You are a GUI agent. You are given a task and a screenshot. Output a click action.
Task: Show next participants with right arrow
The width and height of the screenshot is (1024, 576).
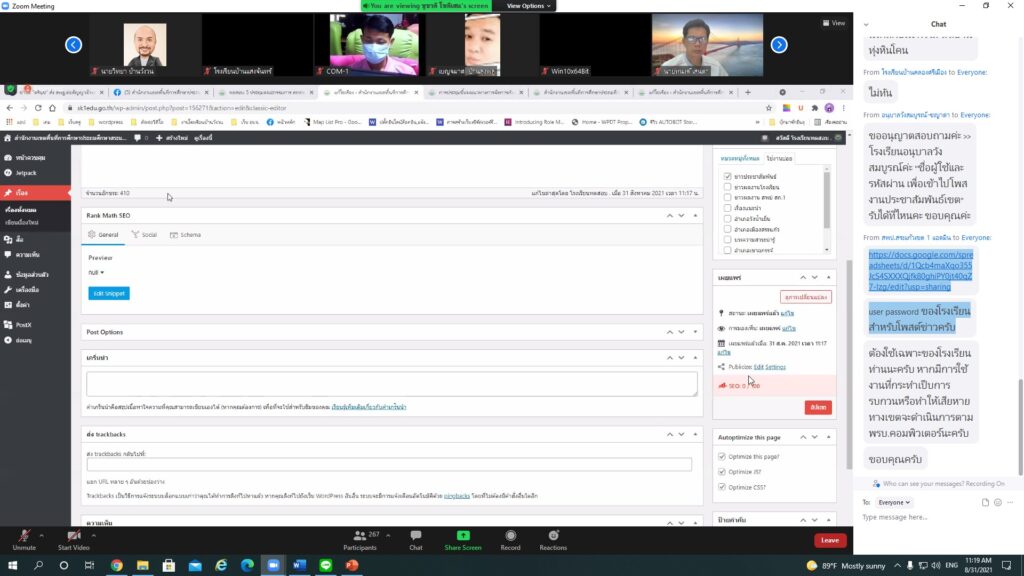point(779,45)
